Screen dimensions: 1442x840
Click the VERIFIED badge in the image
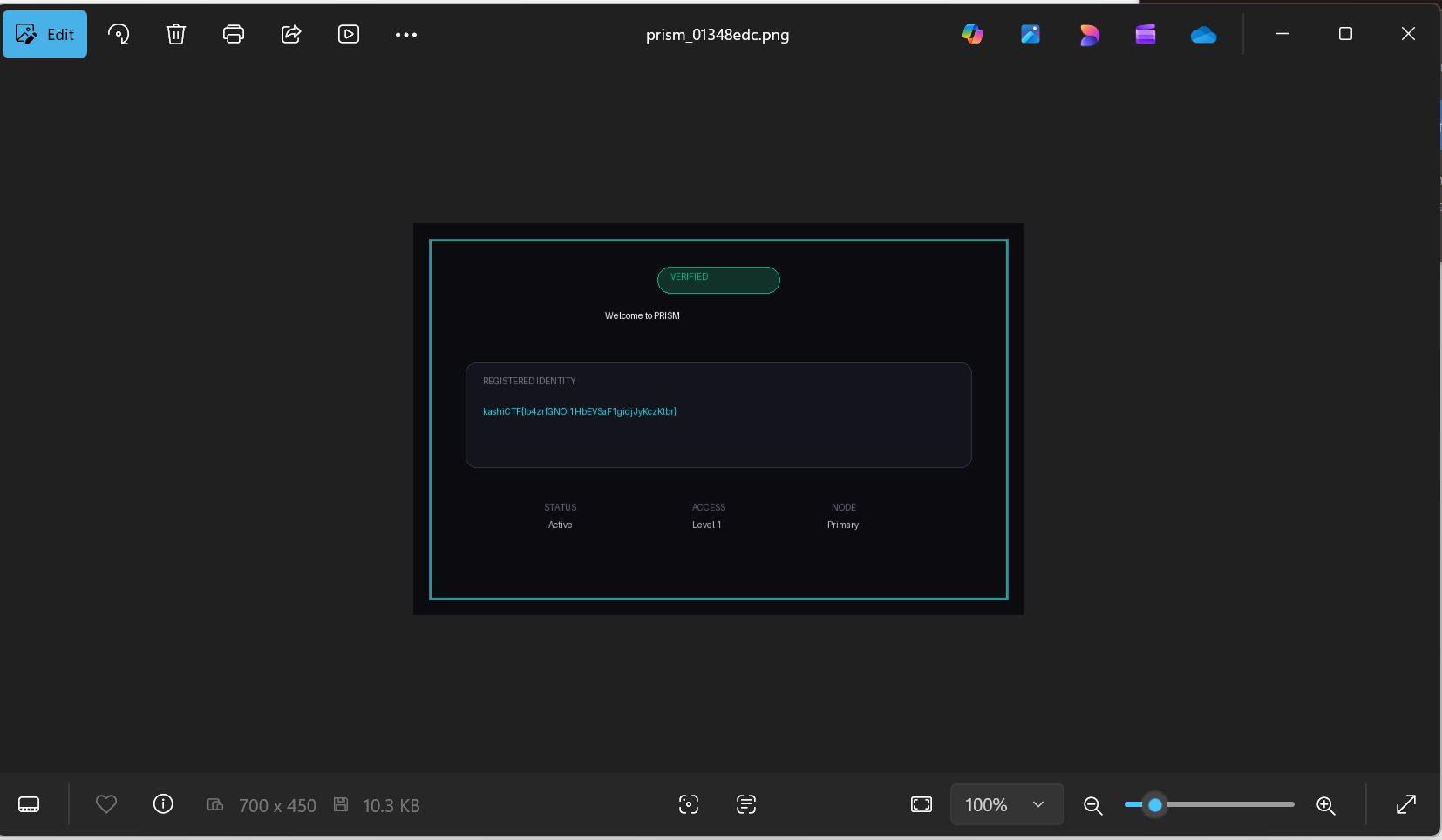tap(718, 280)
